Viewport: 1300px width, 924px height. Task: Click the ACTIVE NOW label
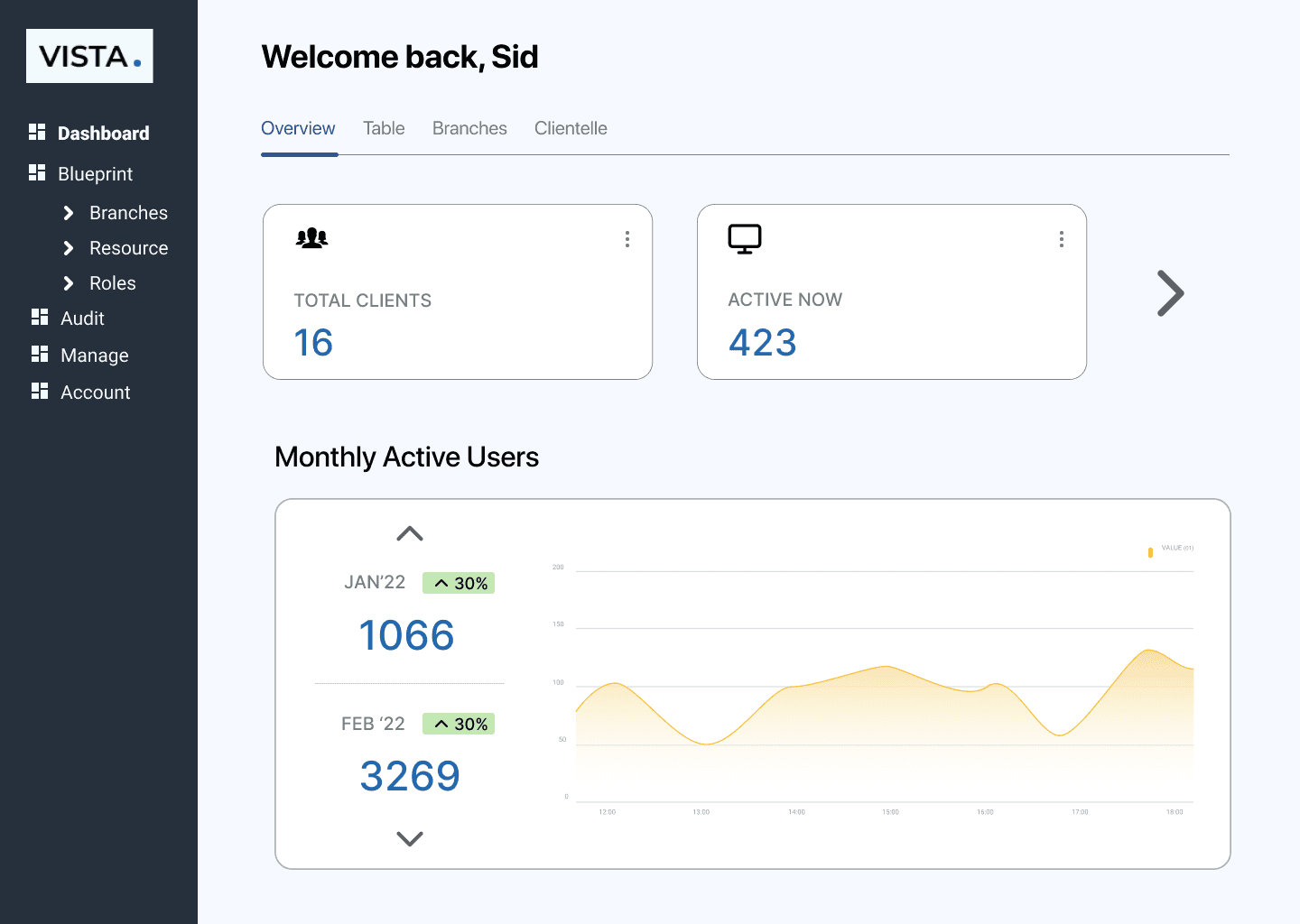[785, 300]
